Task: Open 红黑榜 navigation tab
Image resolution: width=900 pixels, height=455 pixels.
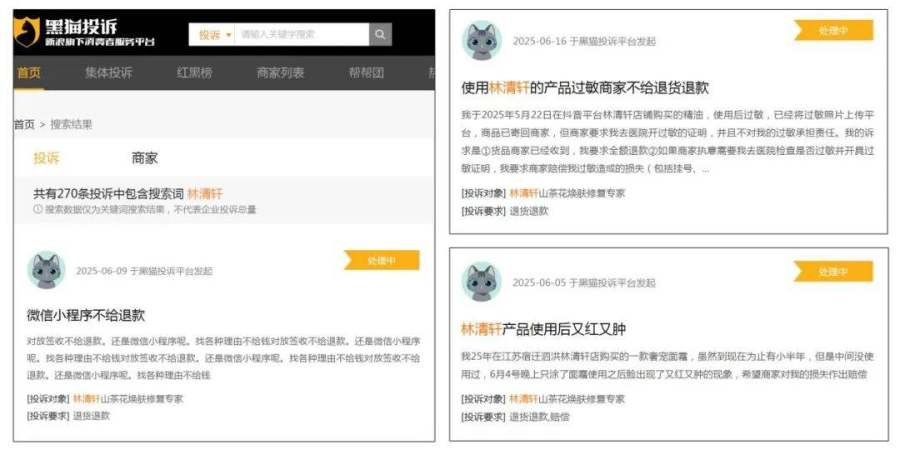Action: pos(194,73)
